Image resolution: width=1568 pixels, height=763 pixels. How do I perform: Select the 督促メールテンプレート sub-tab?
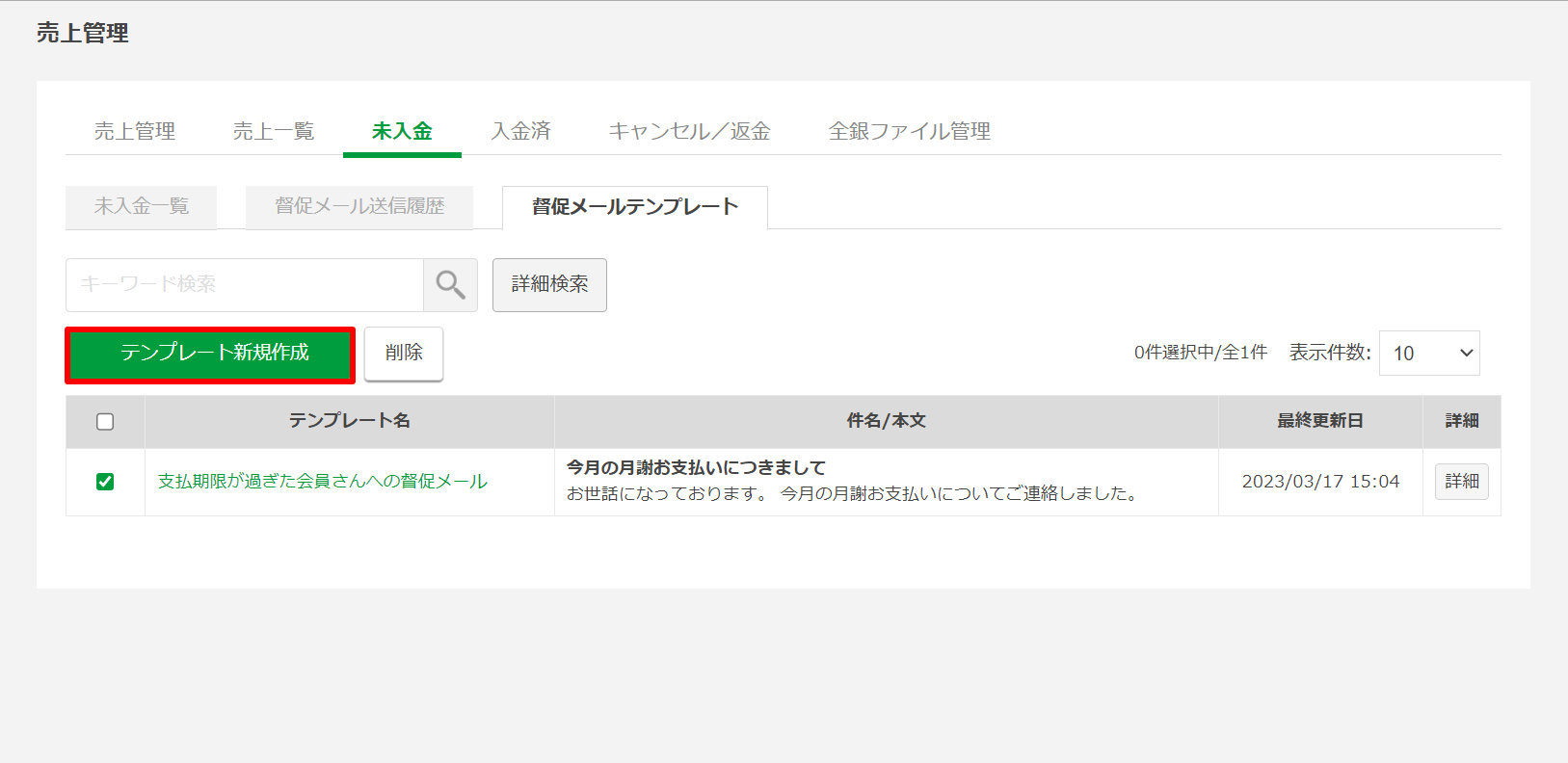635,207
